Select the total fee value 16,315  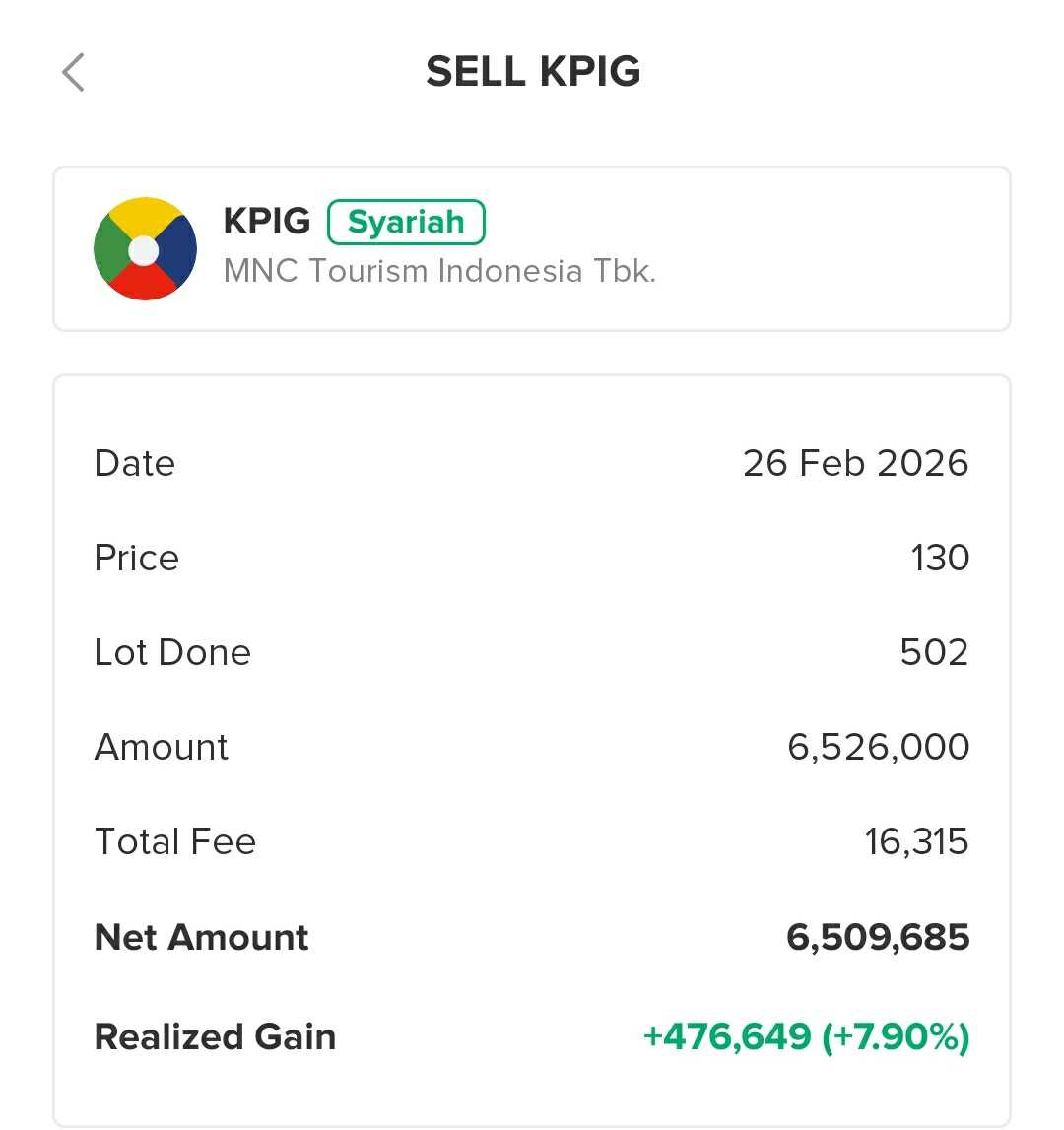(916, 841)
